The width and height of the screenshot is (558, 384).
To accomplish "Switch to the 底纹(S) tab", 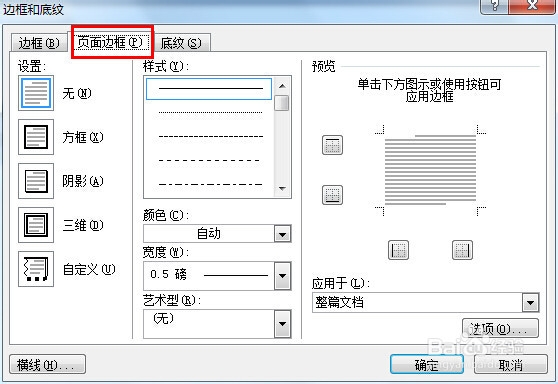I will (x=181, y=43).
